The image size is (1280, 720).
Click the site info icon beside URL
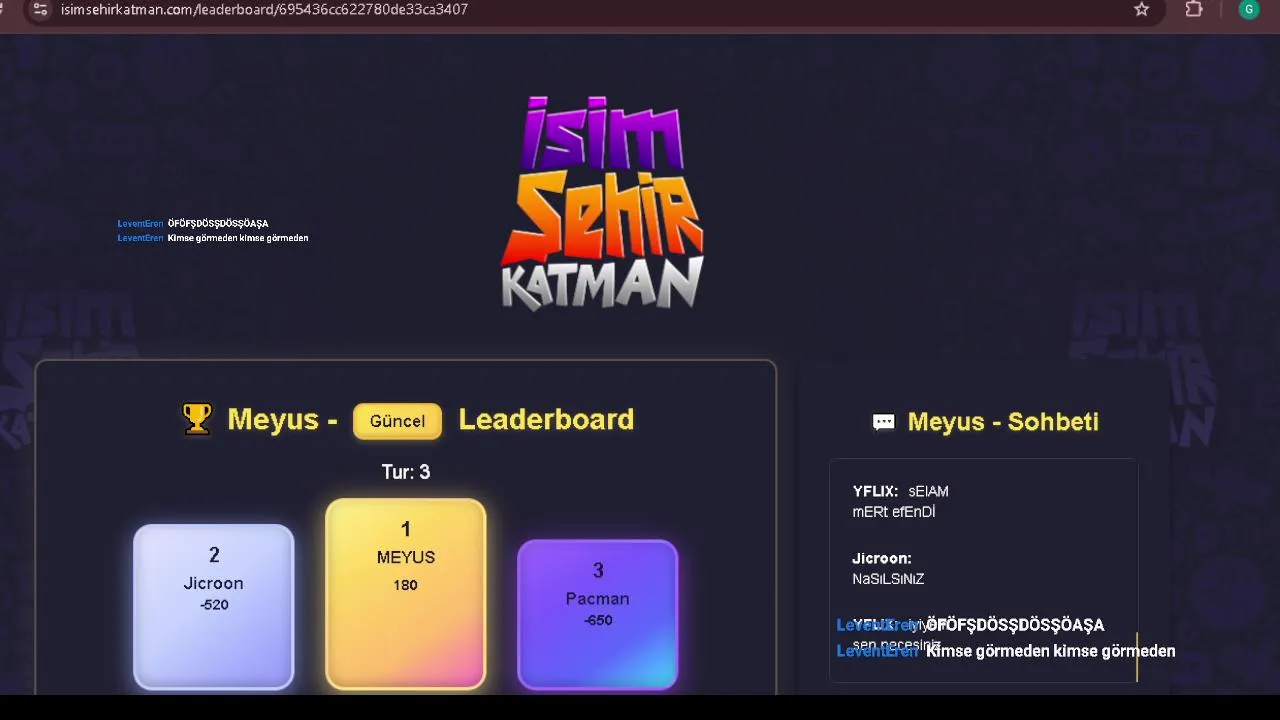click(40, 9)
